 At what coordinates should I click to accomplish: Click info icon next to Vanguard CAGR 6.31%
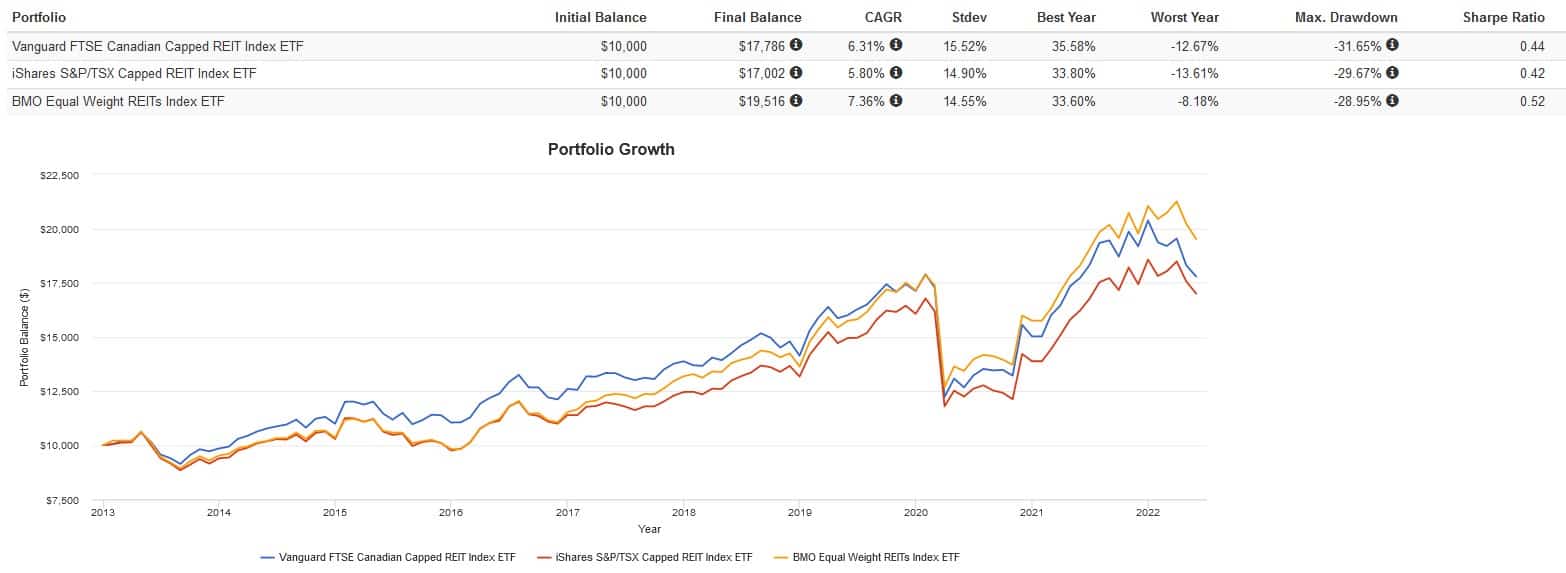point(896,45)
